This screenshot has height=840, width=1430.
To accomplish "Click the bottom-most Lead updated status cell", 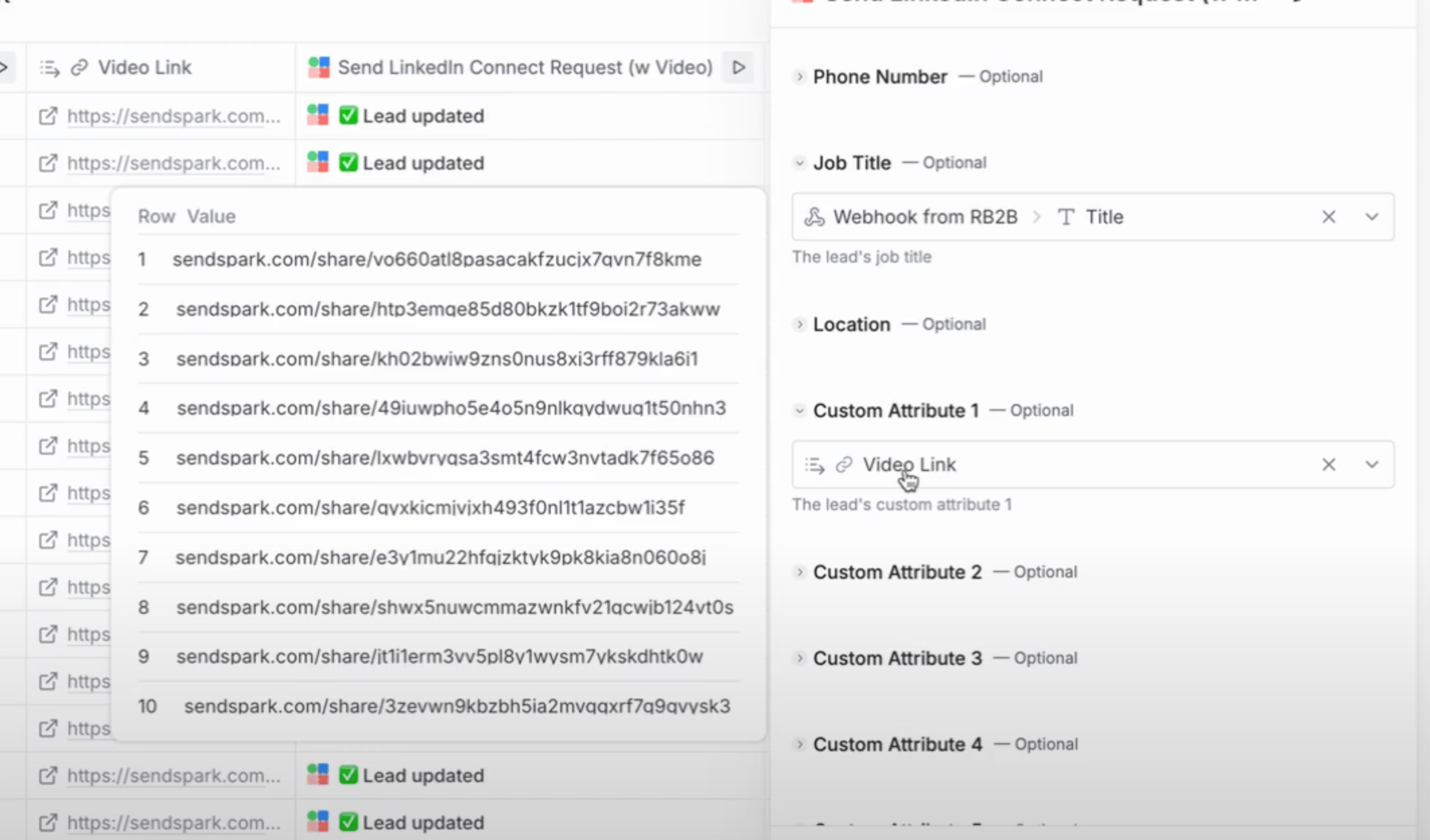I will (530, 823).
